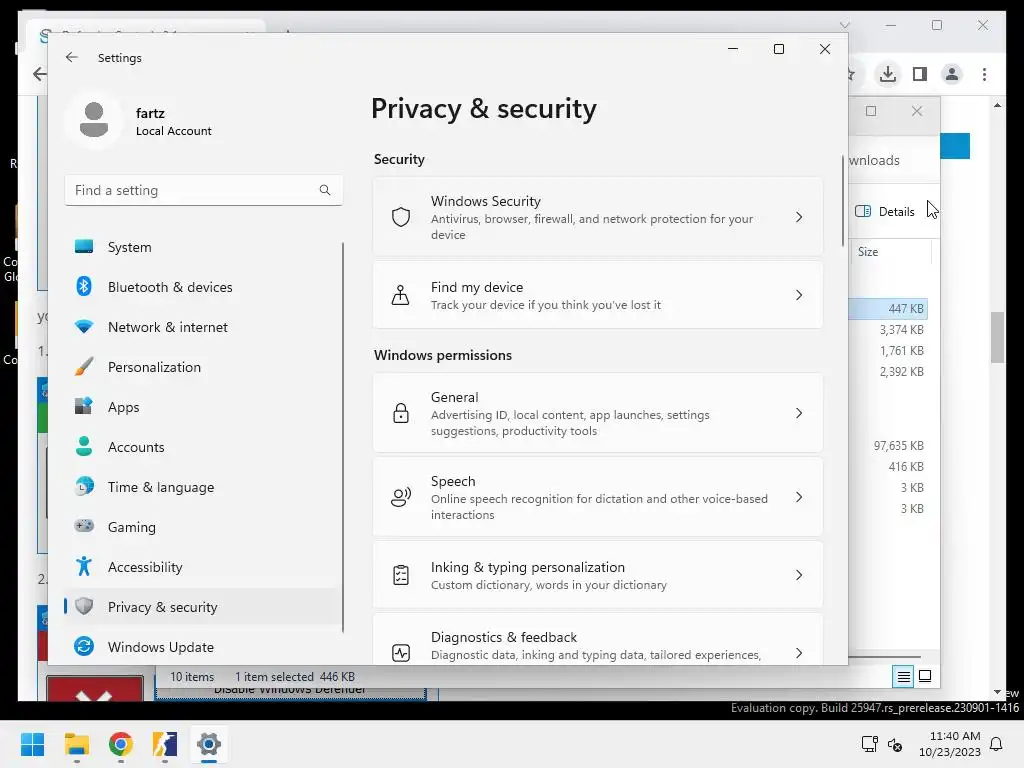Open the Windows Start menu

click(32, 744)
